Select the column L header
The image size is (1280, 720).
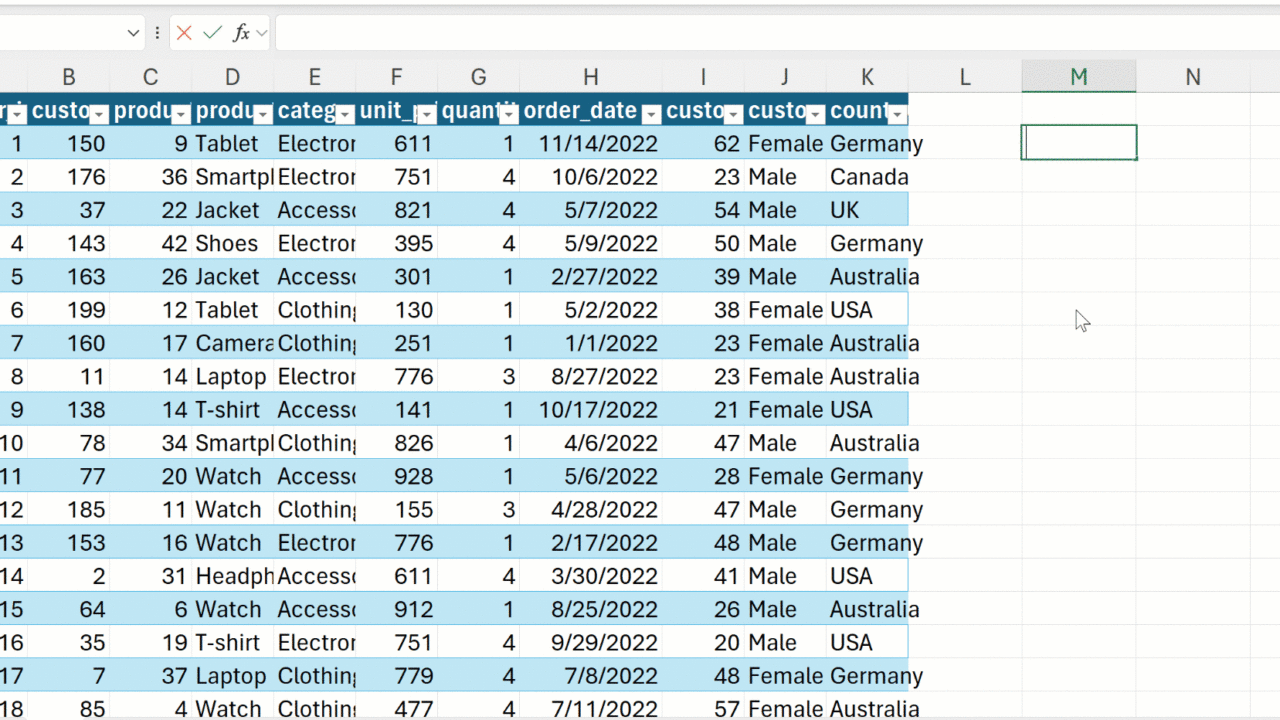tap(964, 77)
